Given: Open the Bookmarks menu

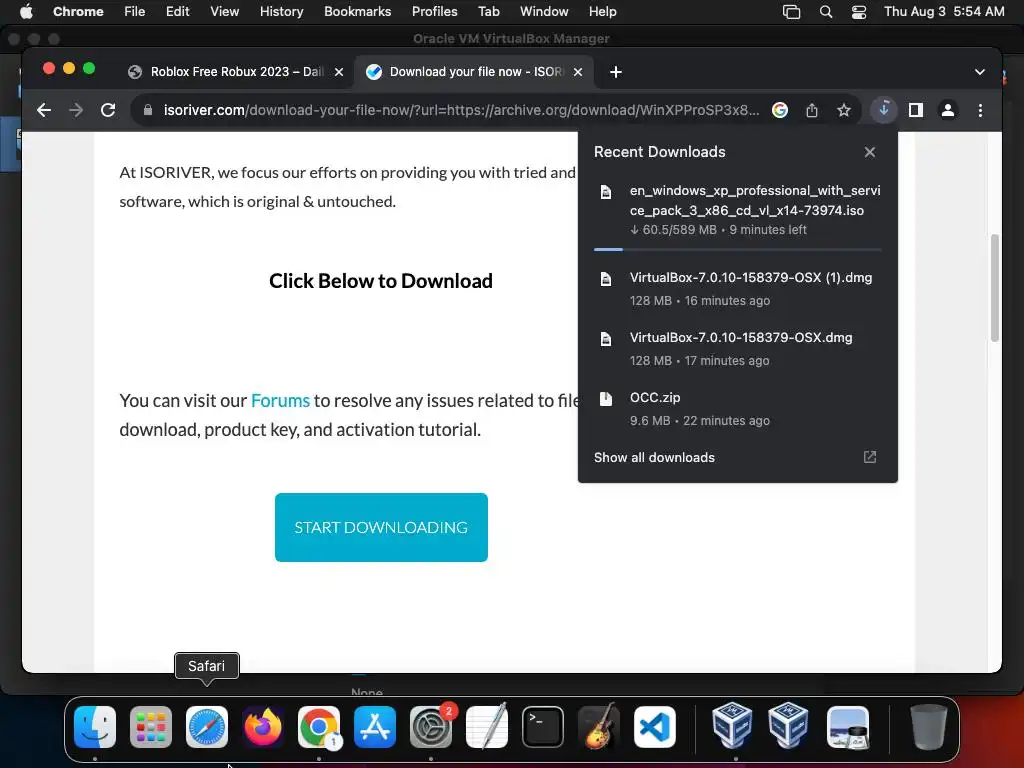Looking at the screenshot, I should pyautogui.click(x=358, y=12).
